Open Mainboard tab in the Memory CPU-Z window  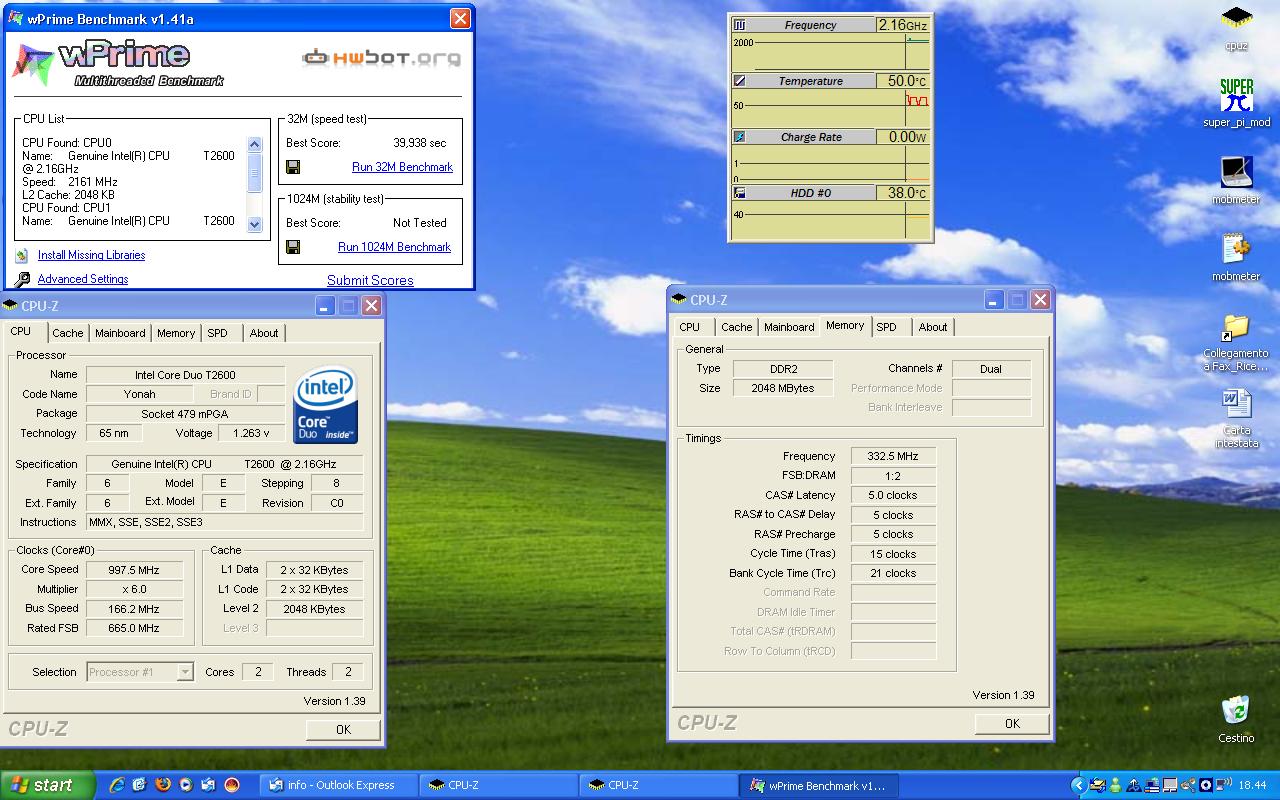coord(789,327)
